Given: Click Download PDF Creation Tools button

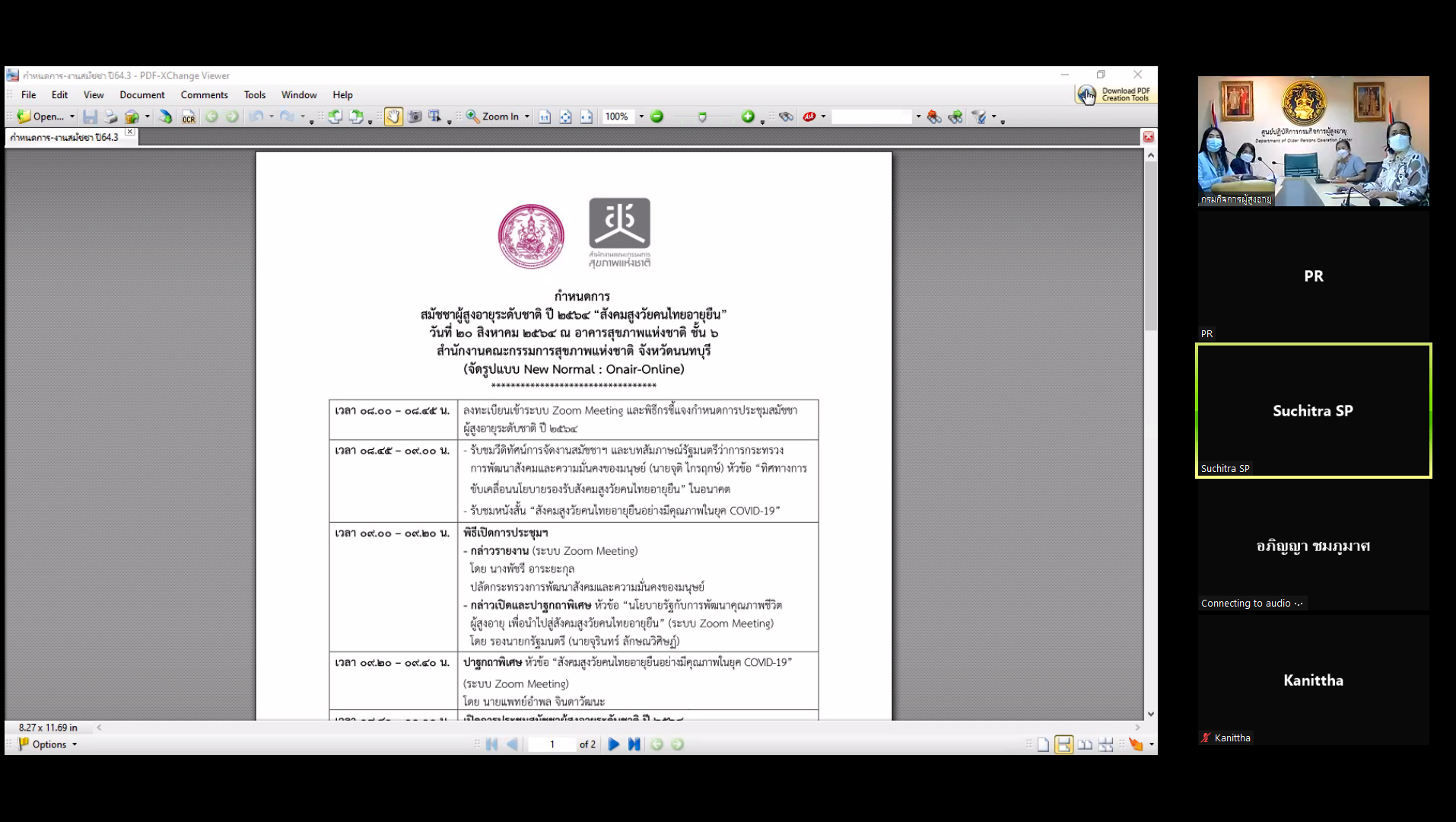Looking at the screenshot, I should coord(1114,94).
